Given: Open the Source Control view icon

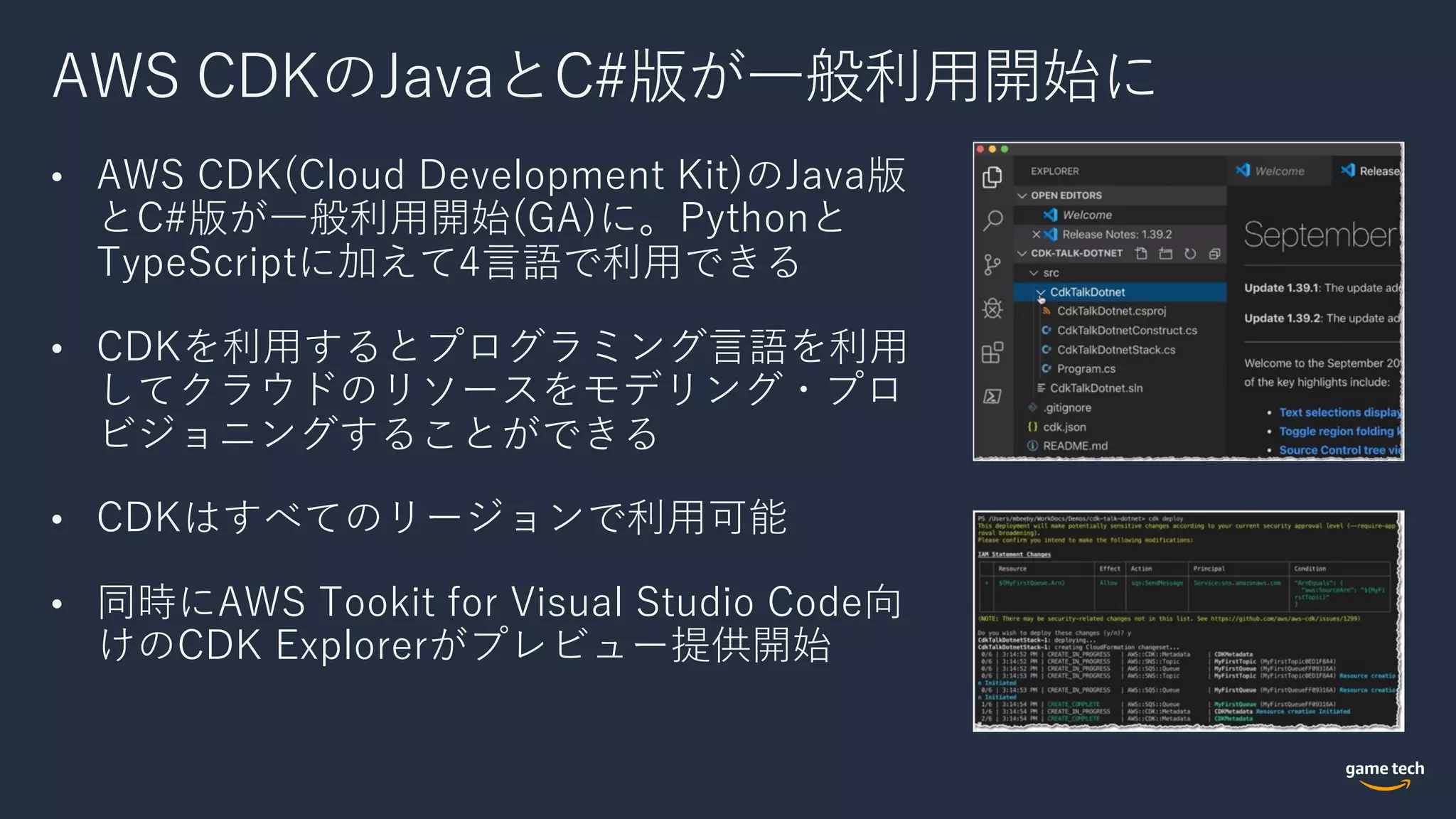Looking at the screenshot, I should [x=992, y=265].
